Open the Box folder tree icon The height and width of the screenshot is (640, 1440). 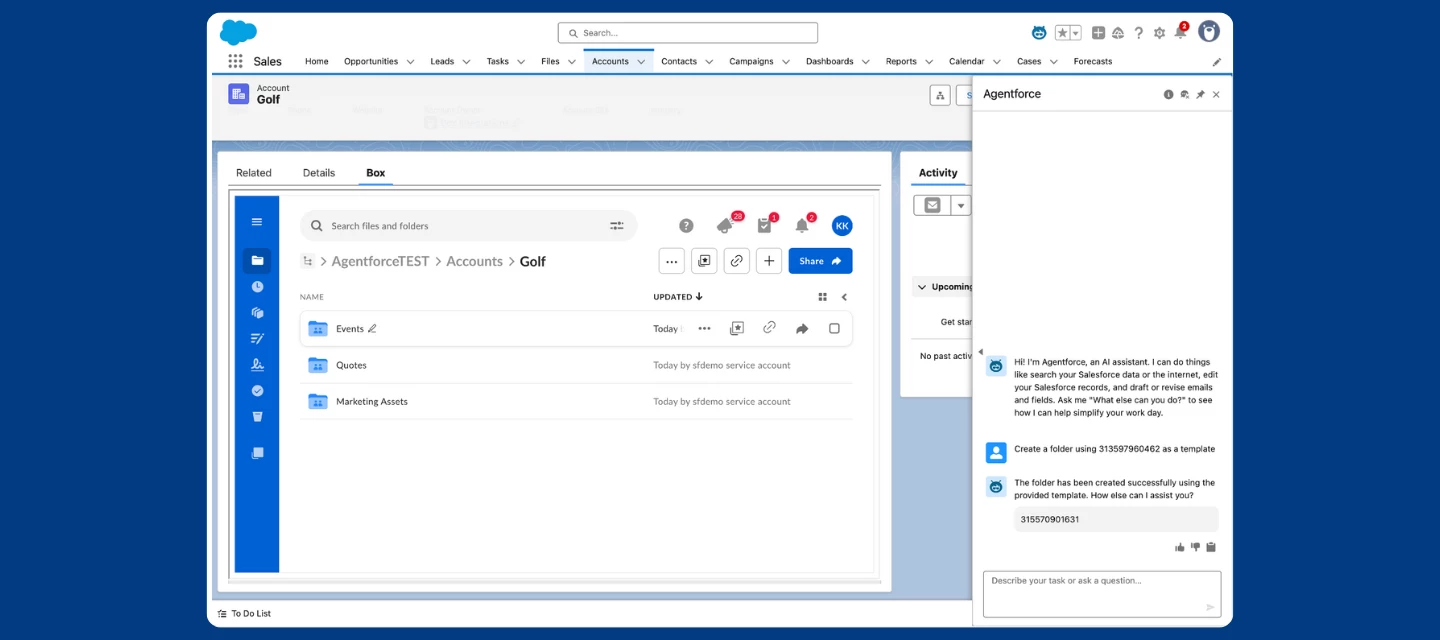[307, 261]
